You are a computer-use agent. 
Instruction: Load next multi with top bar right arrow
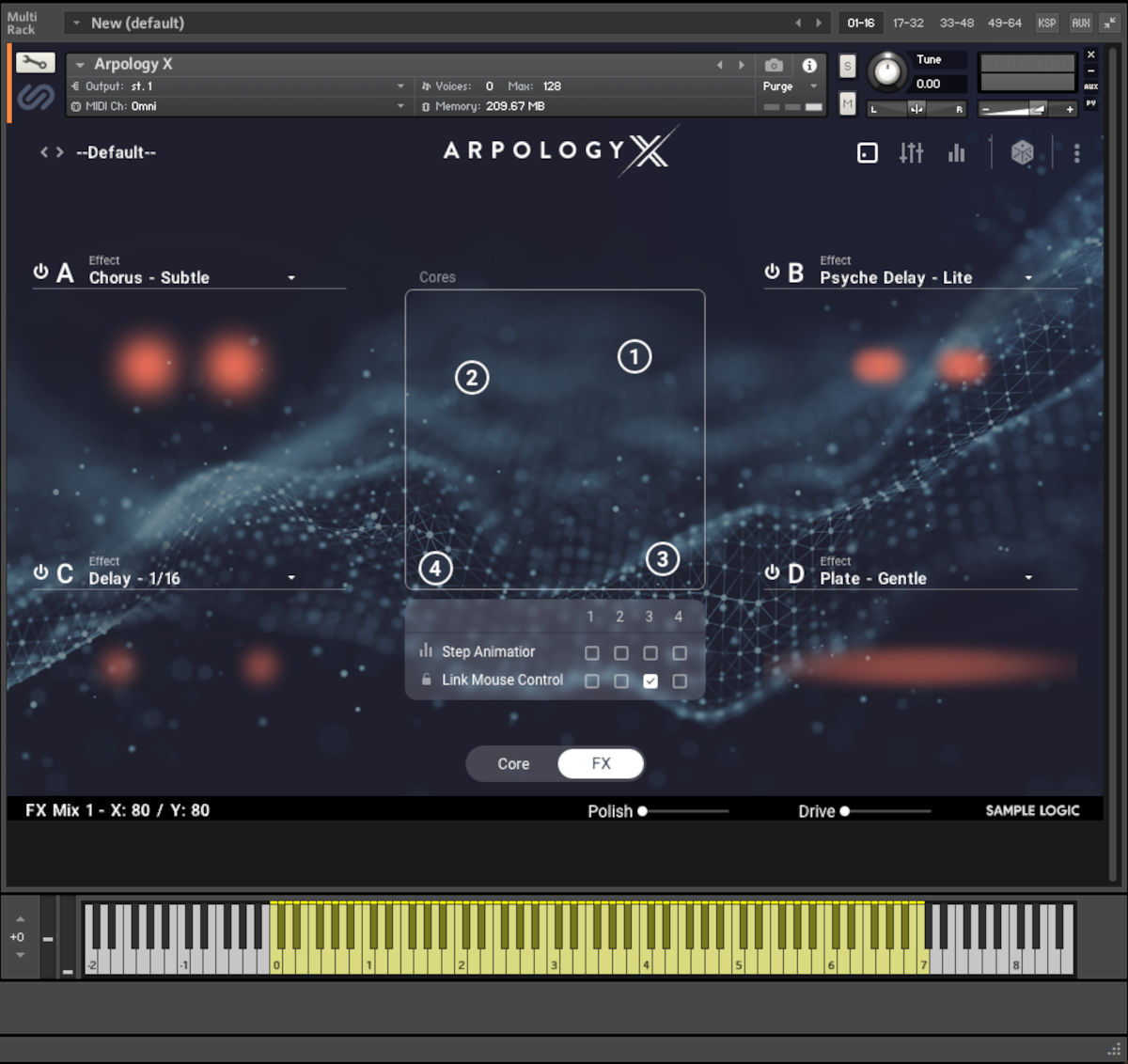pos(819,23)
